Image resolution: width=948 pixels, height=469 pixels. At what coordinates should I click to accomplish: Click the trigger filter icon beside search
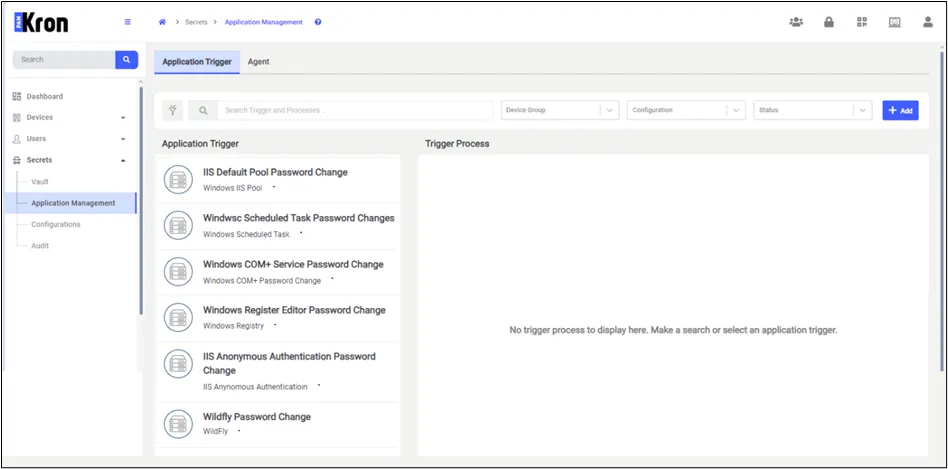[172, 111]
